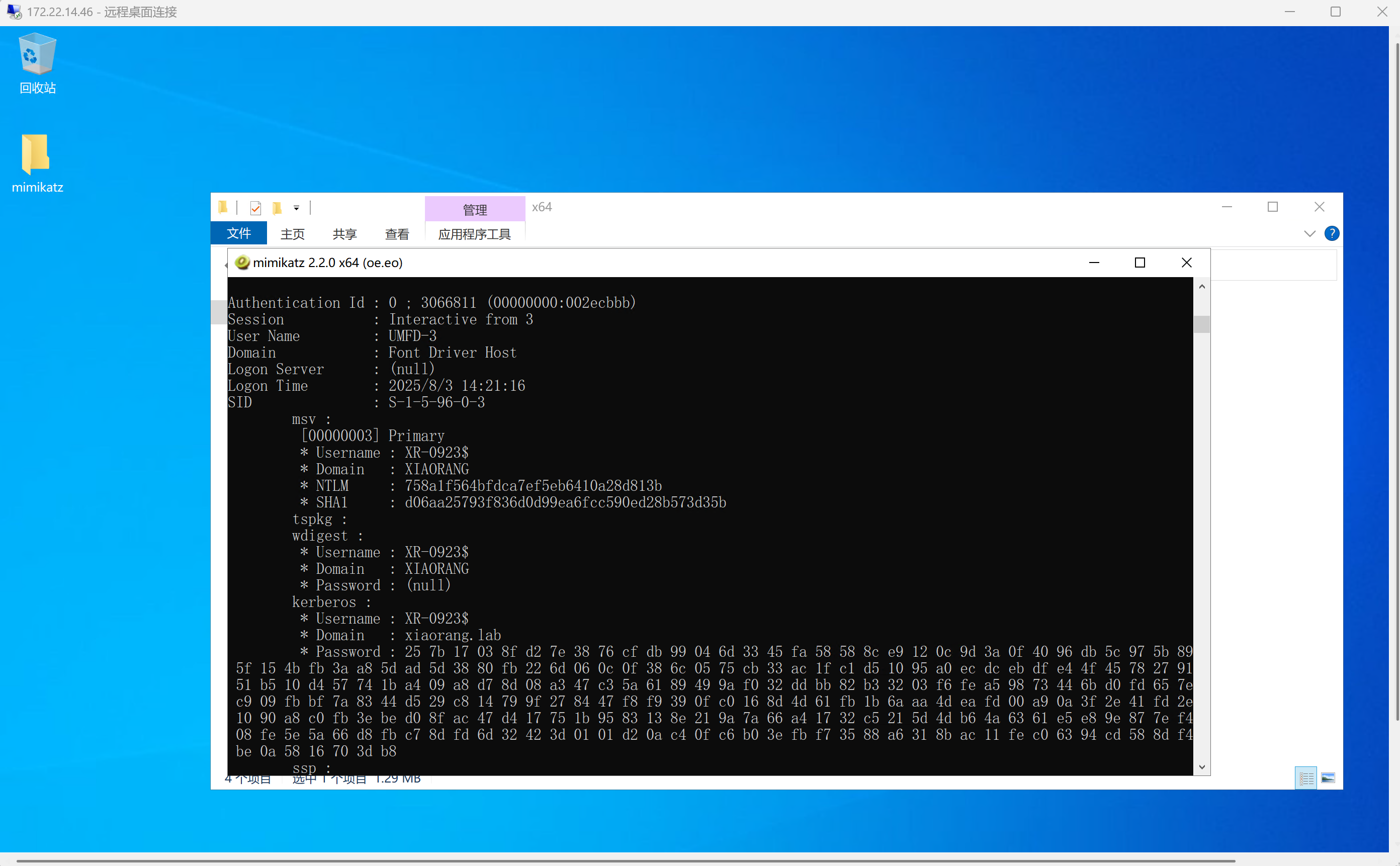Click the xiaorang.lab kerberos domain text
This screenshot has width=1400, height=866.
tap(453, 635)
